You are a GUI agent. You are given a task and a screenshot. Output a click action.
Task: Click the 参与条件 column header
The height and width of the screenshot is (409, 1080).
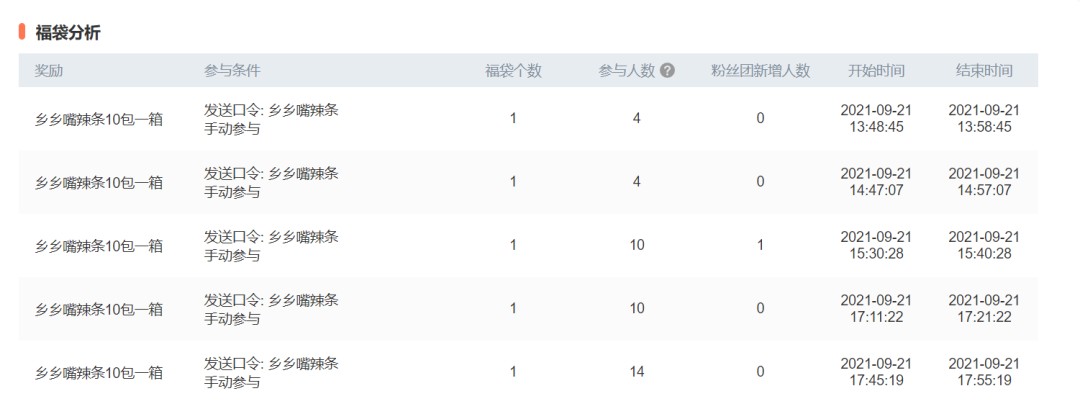[232, 70]
